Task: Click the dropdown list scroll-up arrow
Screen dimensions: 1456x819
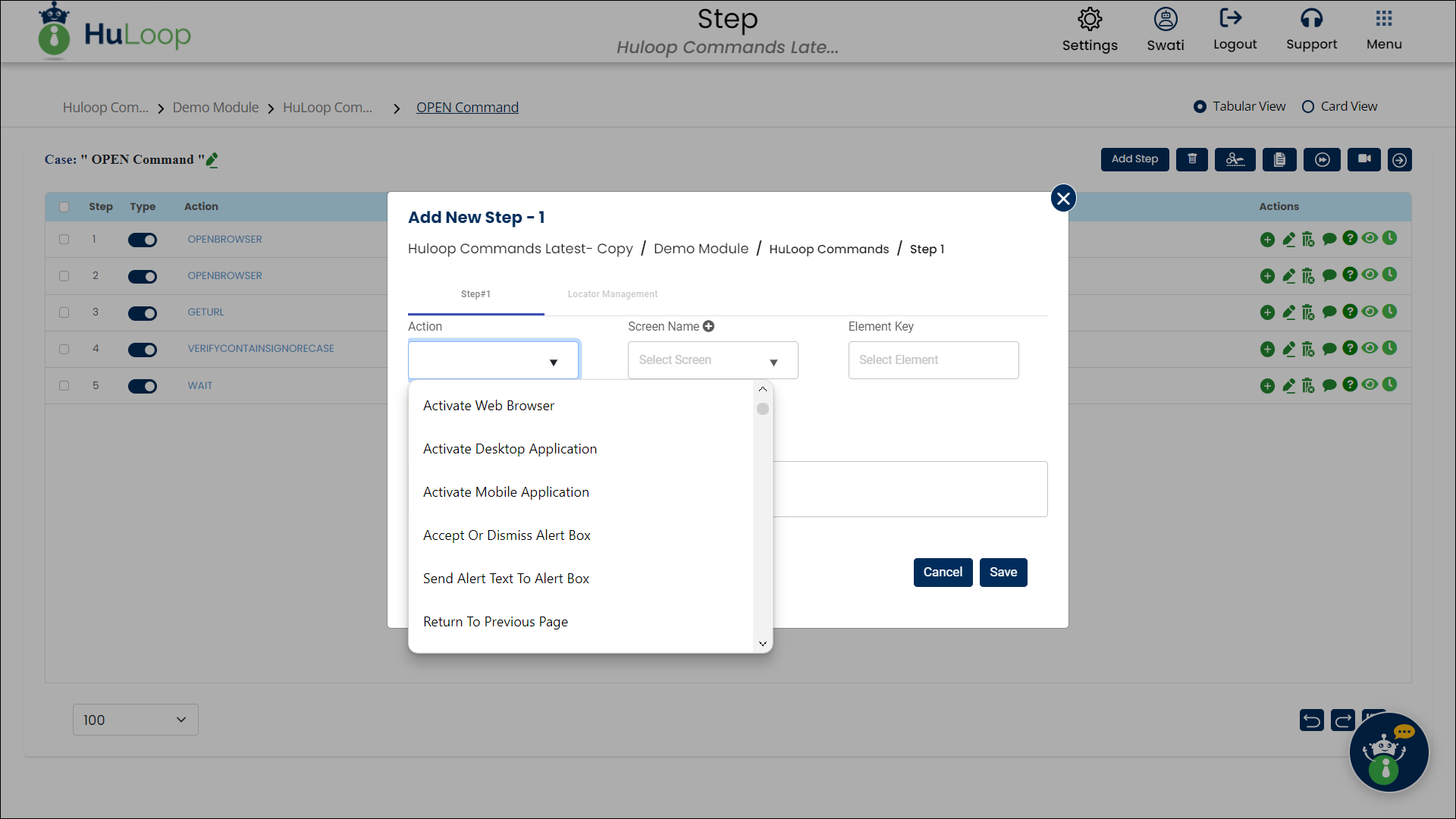Action: (763, 389)
